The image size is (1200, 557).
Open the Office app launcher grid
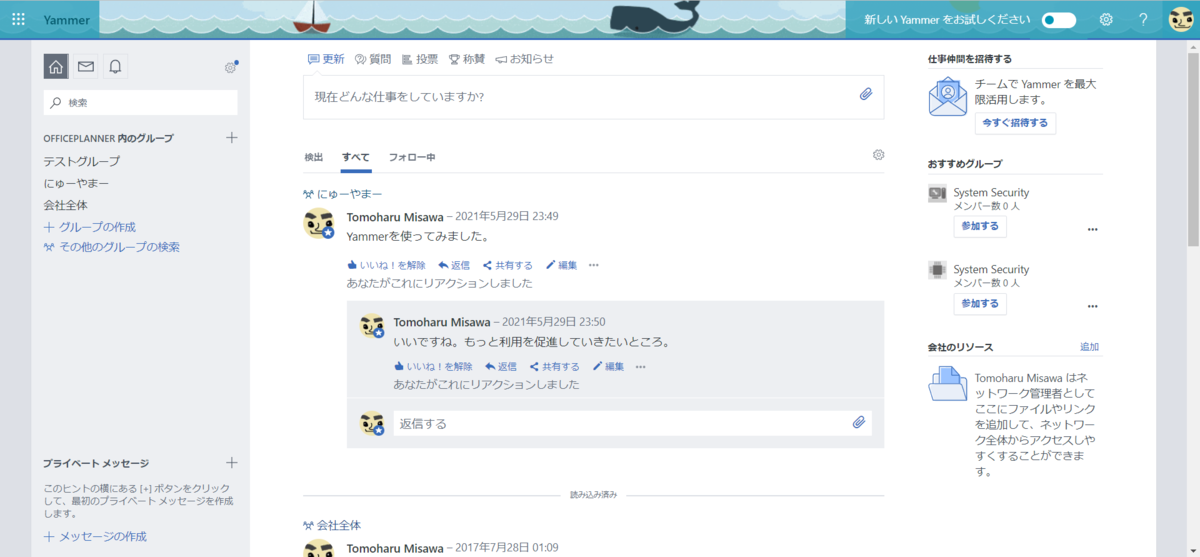(18, 19)
